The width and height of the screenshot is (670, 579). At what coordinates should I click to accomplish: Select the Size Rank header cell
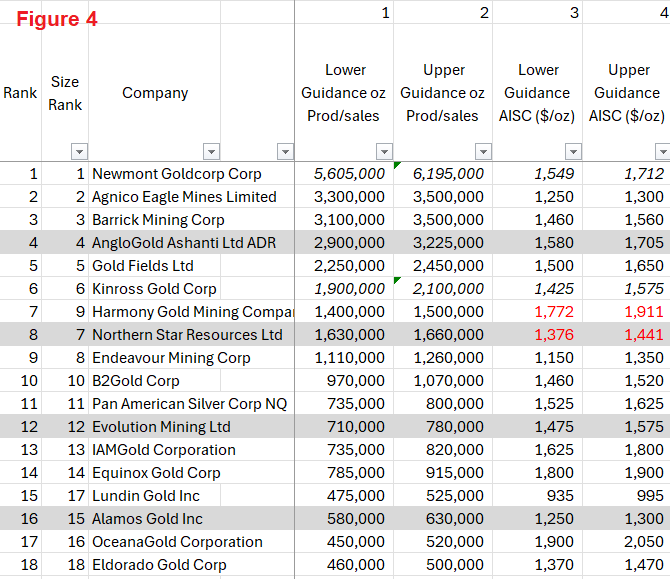65,93
